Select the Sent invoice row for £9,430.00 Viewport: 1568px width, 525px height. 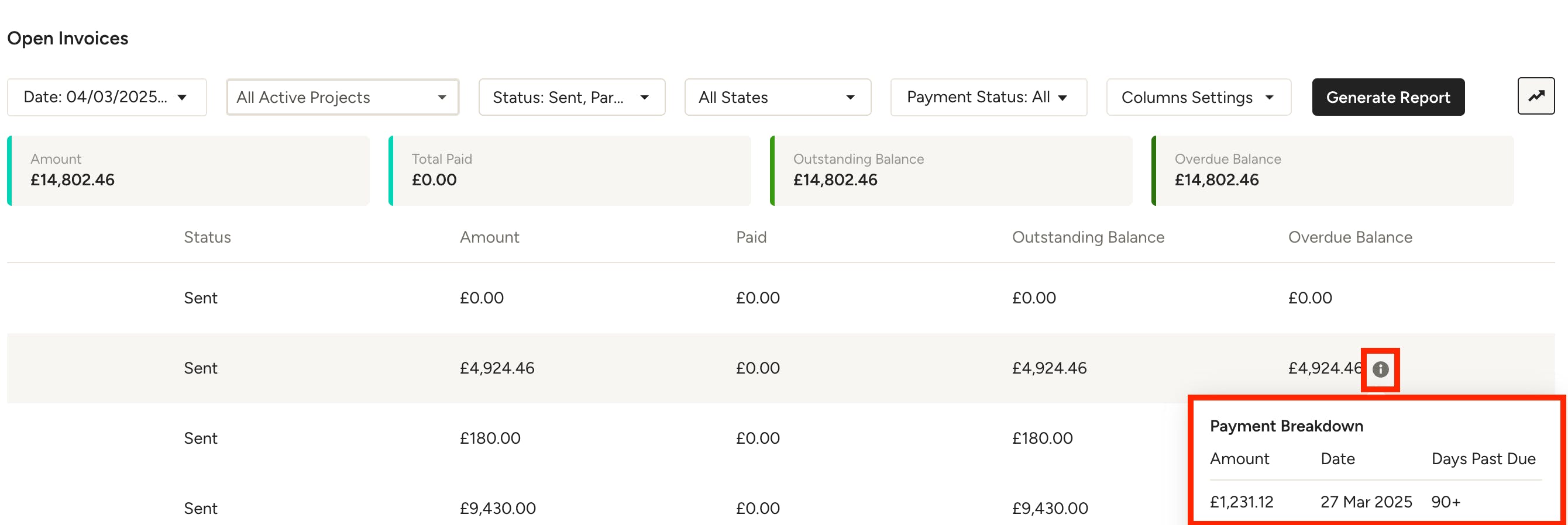click(597, 508)
